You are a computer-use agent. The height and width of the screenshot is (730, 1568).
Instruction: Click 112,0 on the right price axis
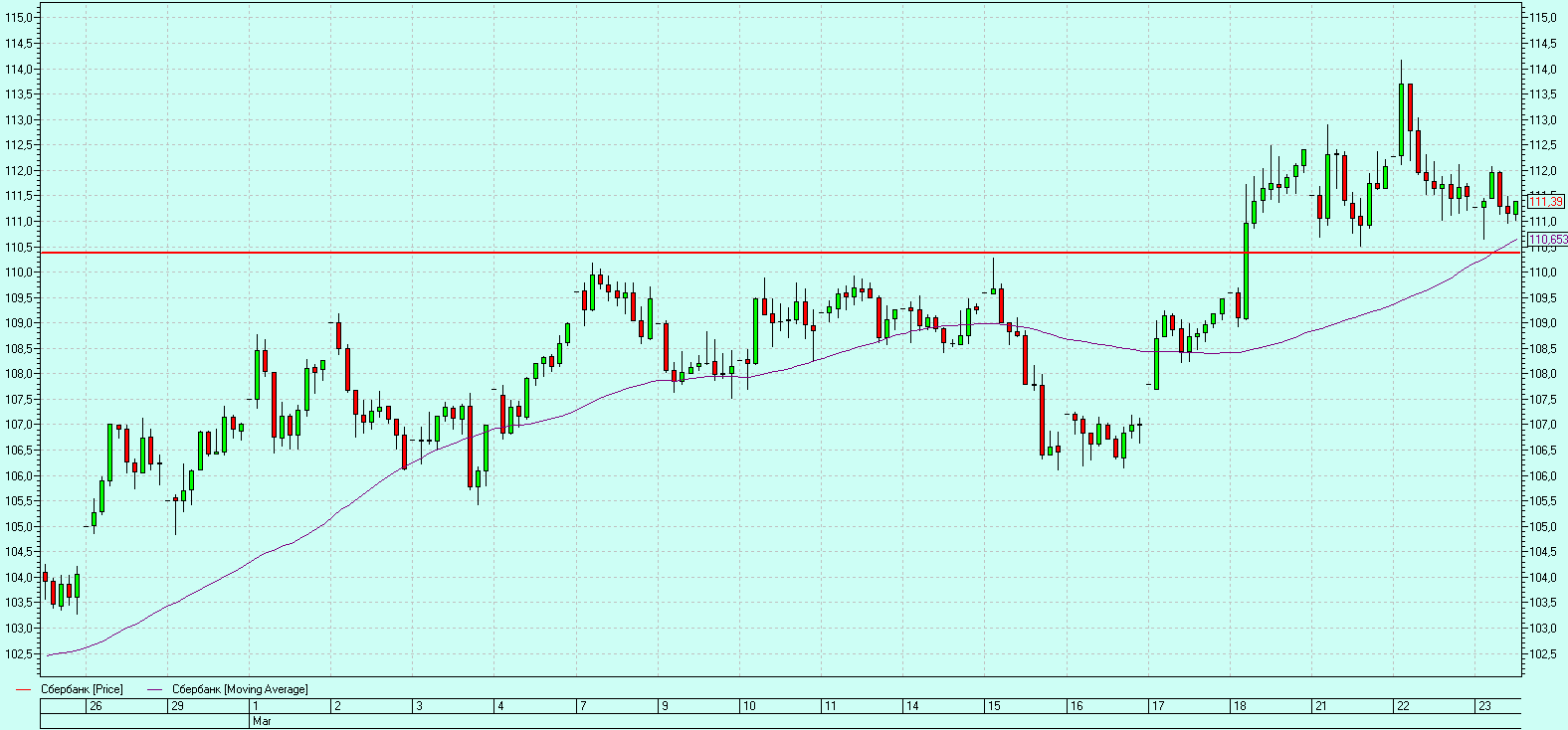[1542, 170]
